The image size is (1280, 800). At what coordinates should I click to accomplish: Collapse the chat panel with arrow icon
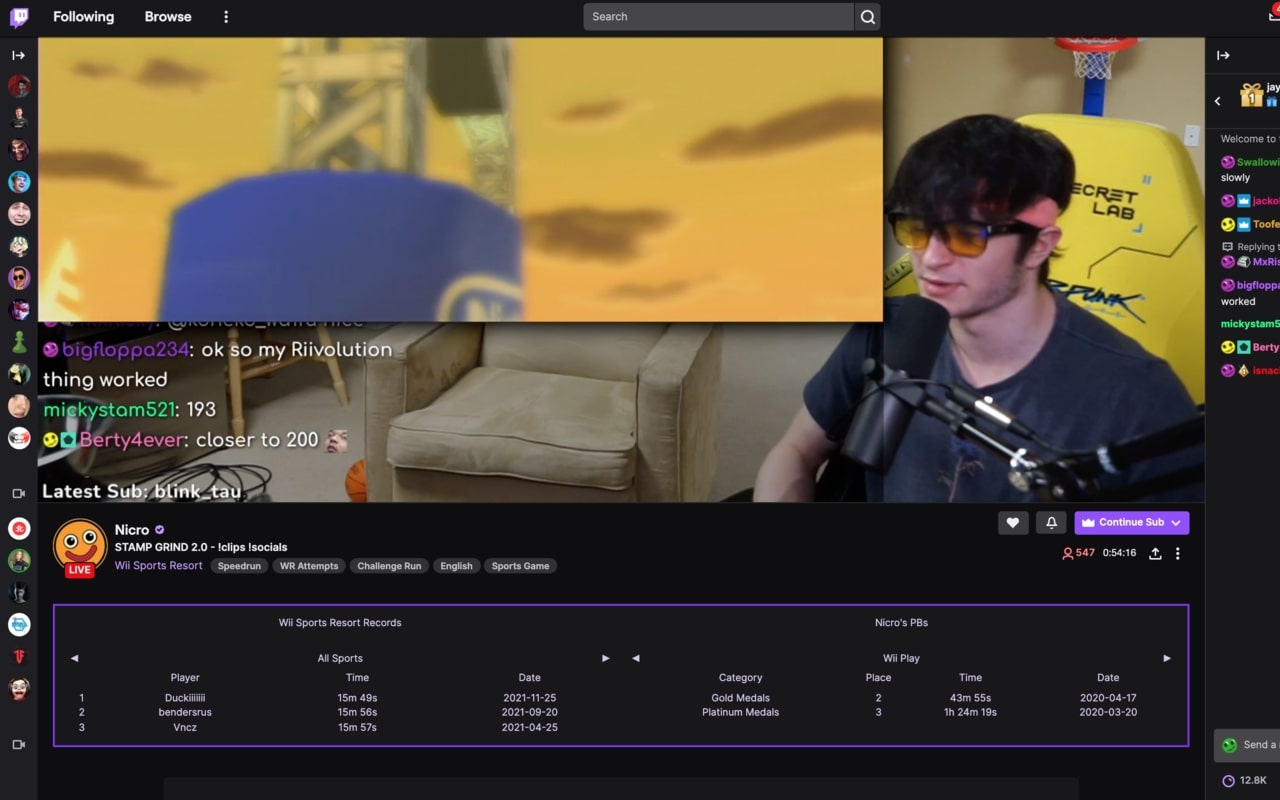1223,56
